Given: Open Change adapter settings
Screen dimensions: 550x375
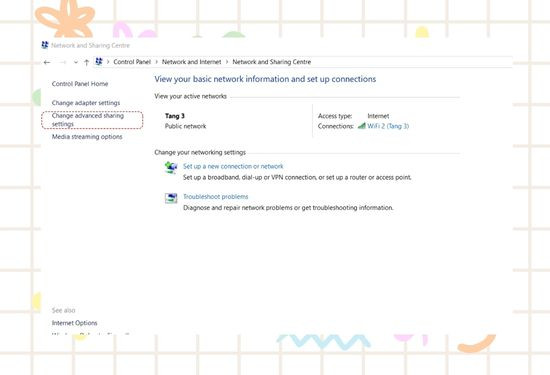Looking at the screenshot, I should (x=86, y=103).
